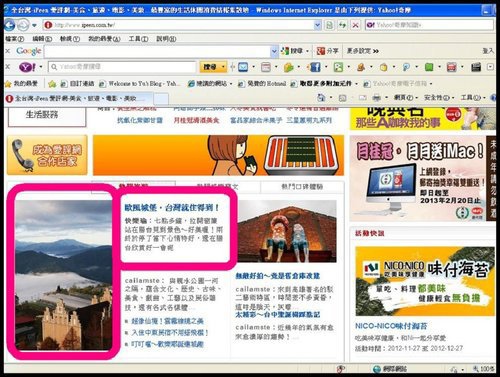Open the 我的最愛(A) menu
This screenshot has width=500, height=377.
[104, 39]
